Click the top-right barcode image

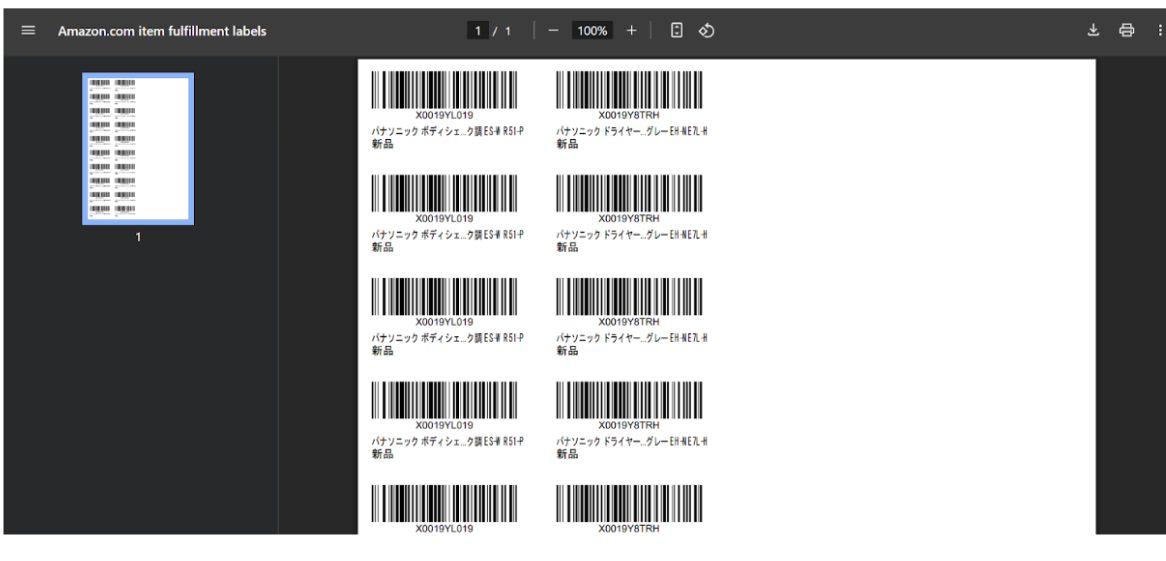(x=629, y=90)
